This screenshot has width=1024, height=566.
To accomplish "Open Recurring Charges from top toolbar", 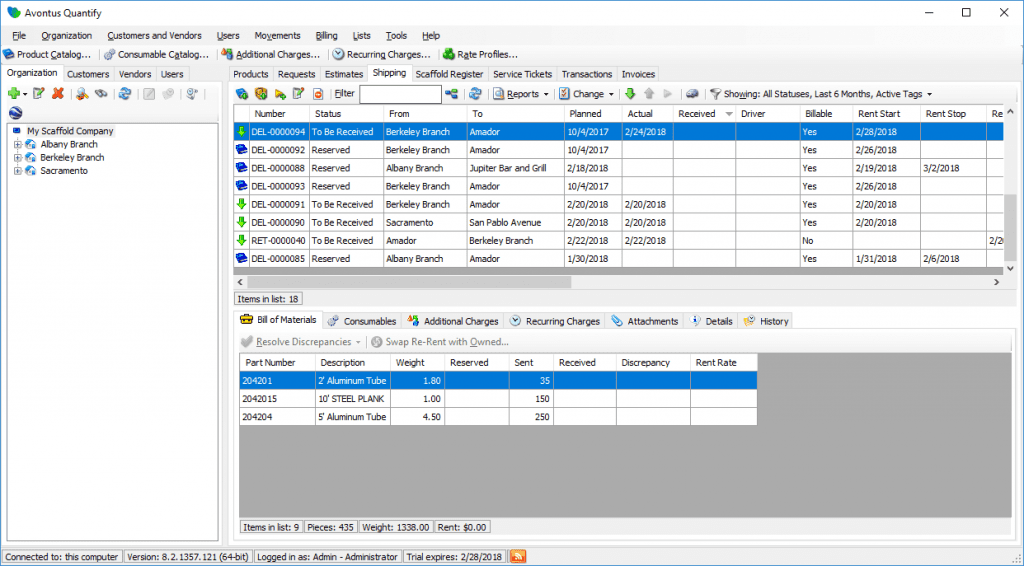I will point(382,54).
